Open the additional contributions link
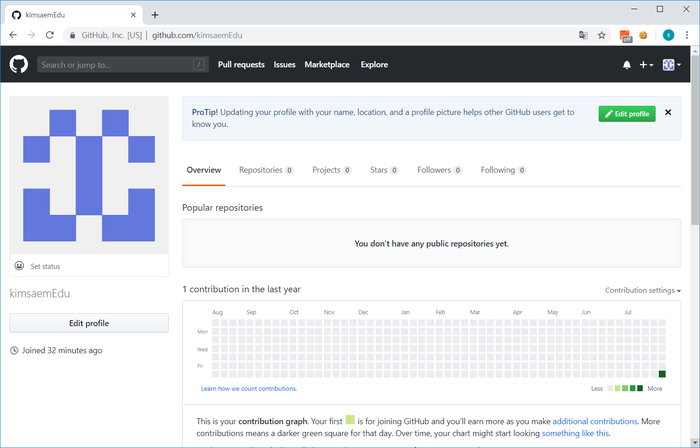 (x=595, y=421)
